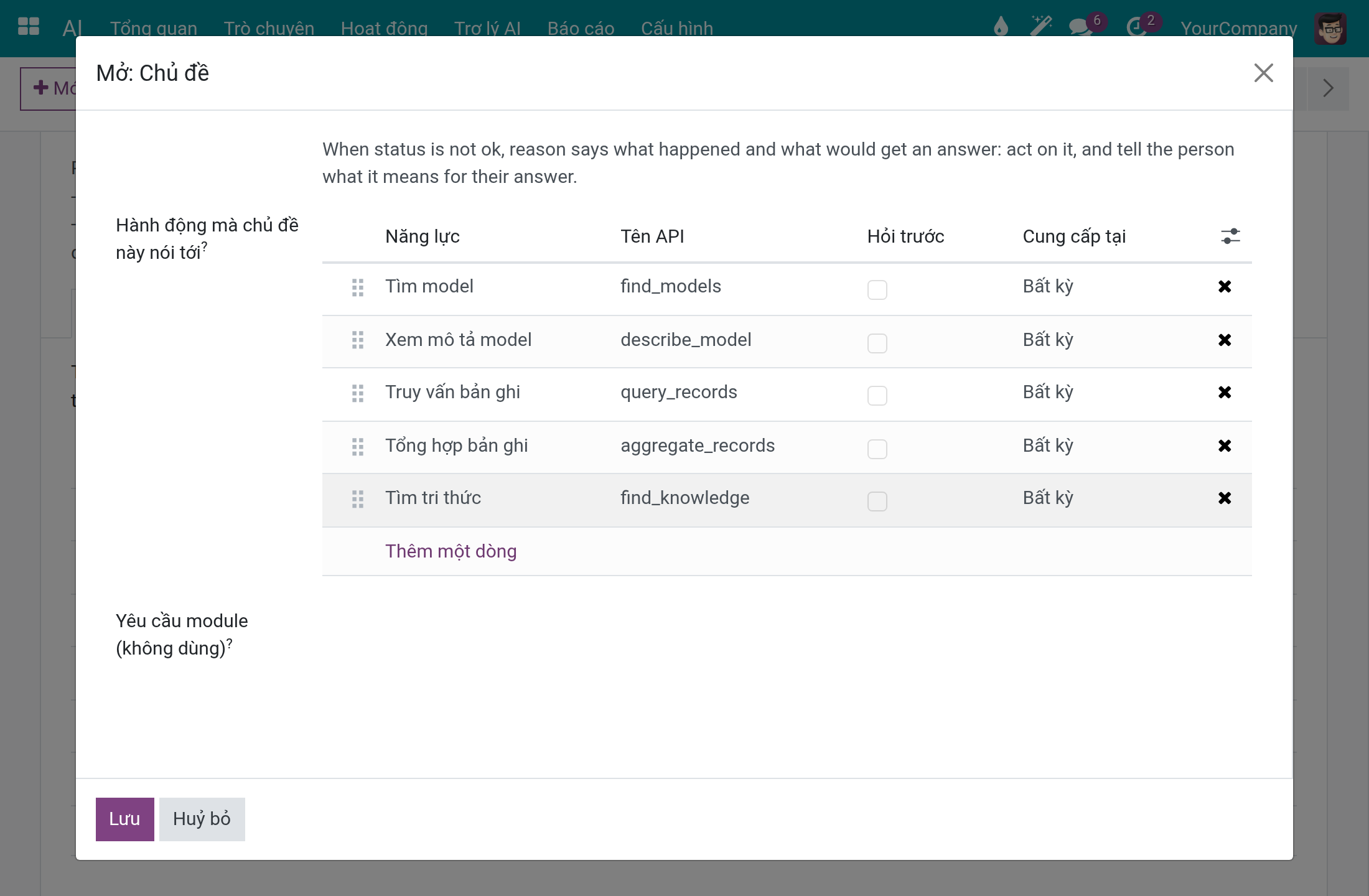Click the magic wand icon
This screenshot has width=1369, height=896.
pyautogui.click(x=1041, y=27)
